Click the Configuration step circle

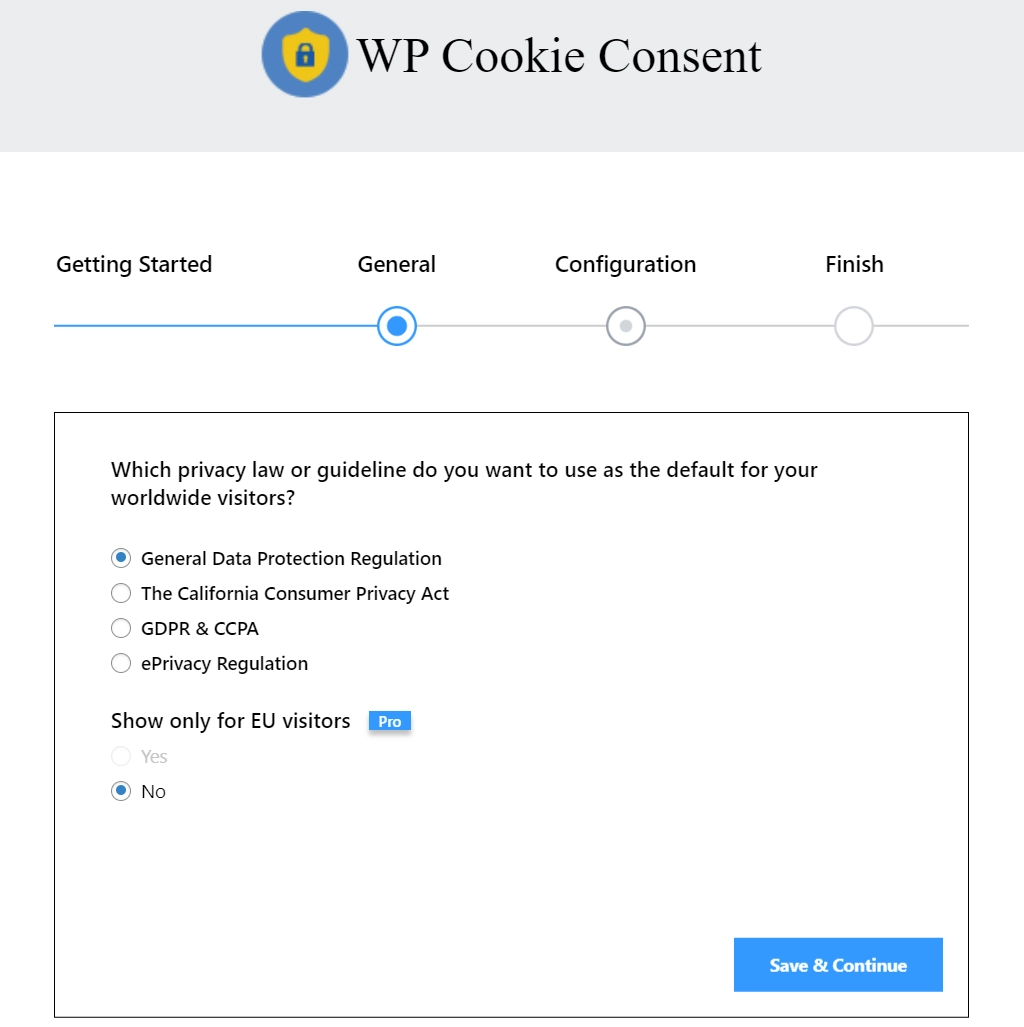tap(625, 326)
